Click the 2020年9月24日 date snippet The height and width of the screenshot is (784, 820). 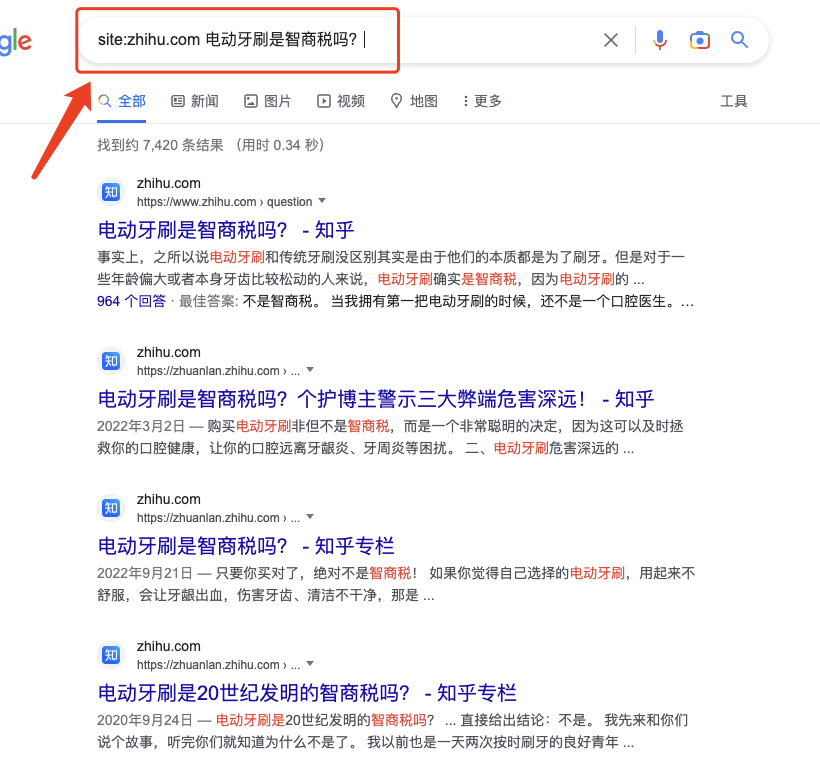tap(145, 720)
